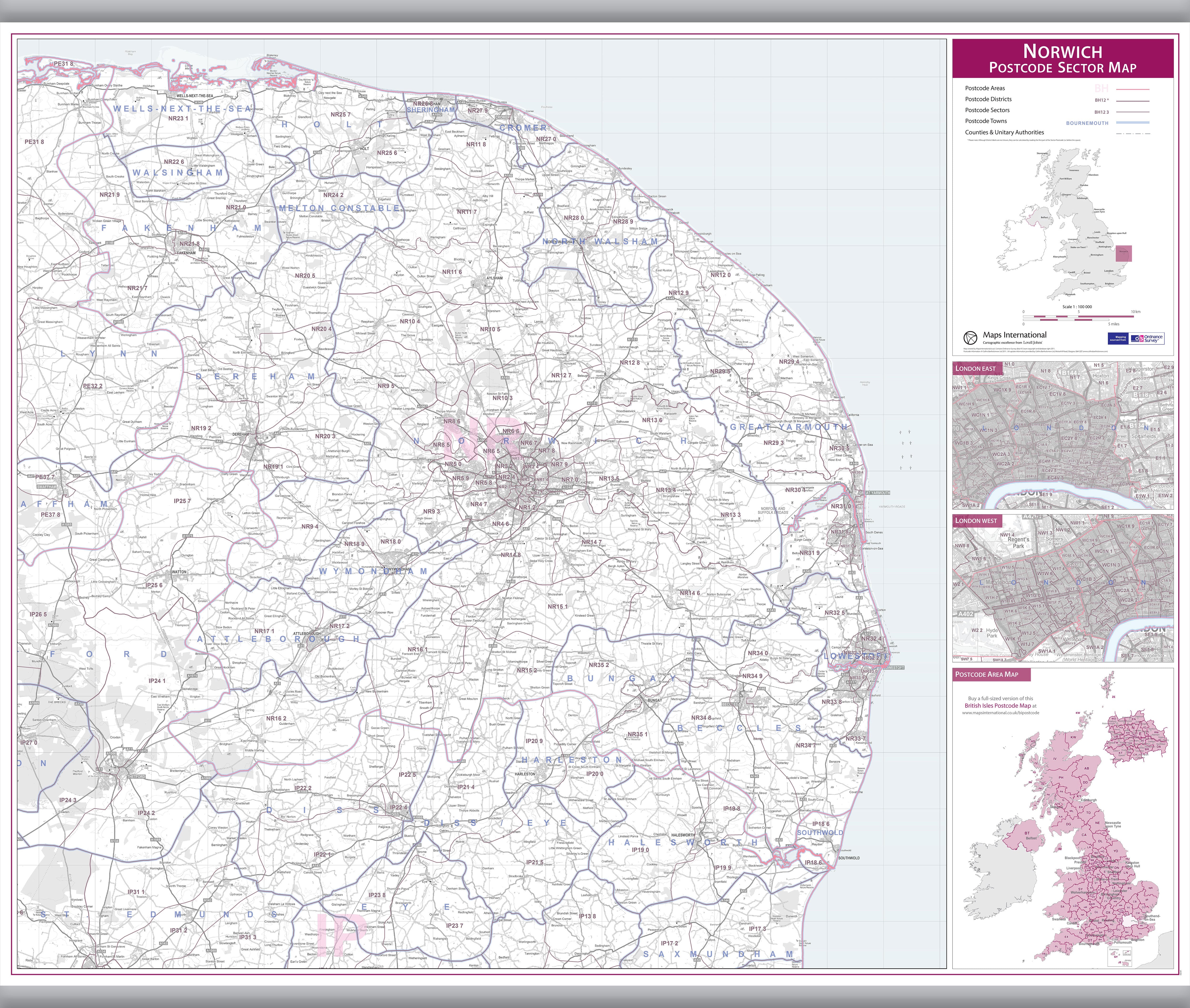Click the large blue 'GREAT YARMOUTH' label

pos(789,427)
